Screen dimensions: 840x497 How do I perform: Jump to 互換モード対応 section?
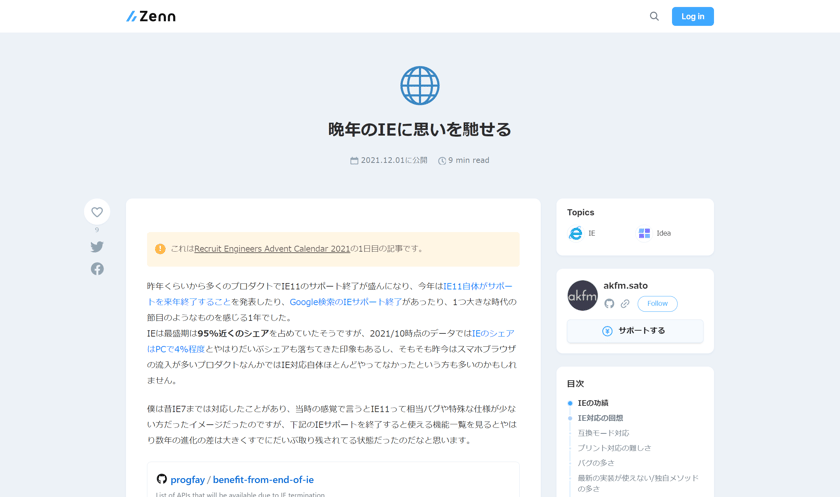[x=603, y=433]
